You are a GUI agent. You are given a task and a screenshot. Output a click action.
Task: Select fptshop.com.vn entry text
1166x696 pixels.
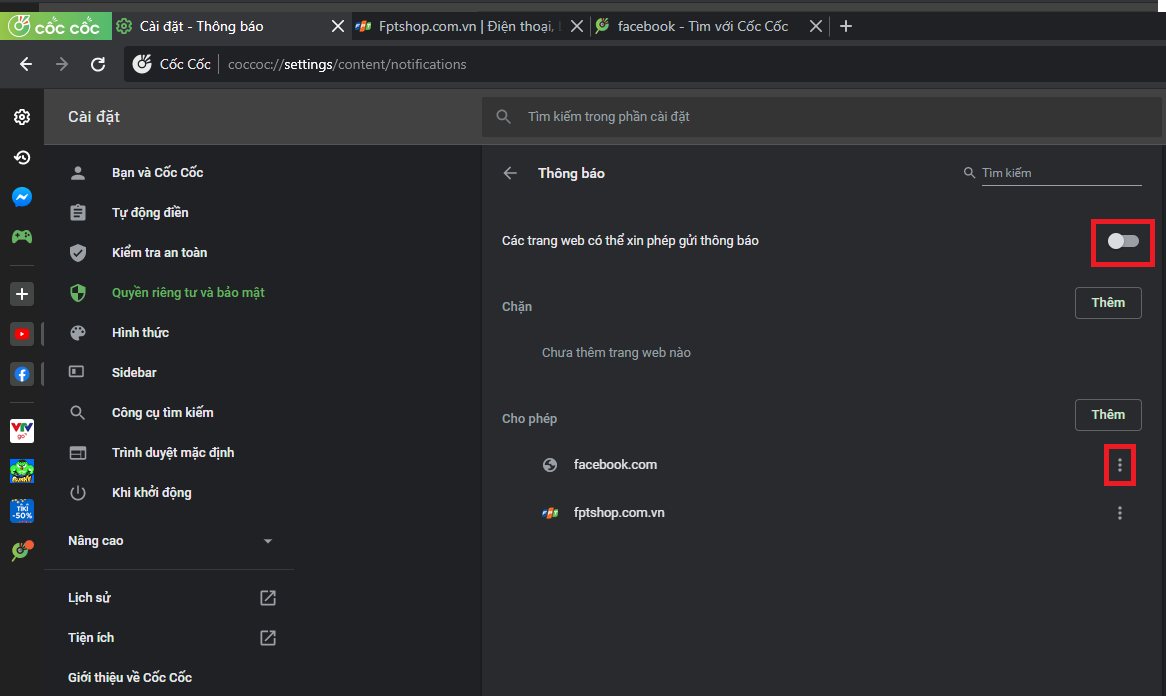(x=619, y=513)
